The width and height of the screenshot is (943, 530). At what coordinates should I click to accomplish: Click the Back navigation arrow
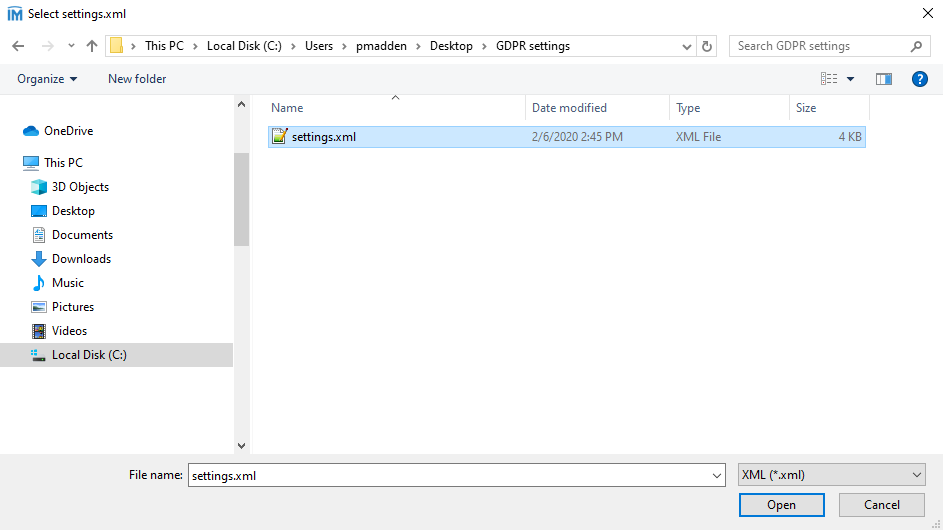(x=18, y=46)
